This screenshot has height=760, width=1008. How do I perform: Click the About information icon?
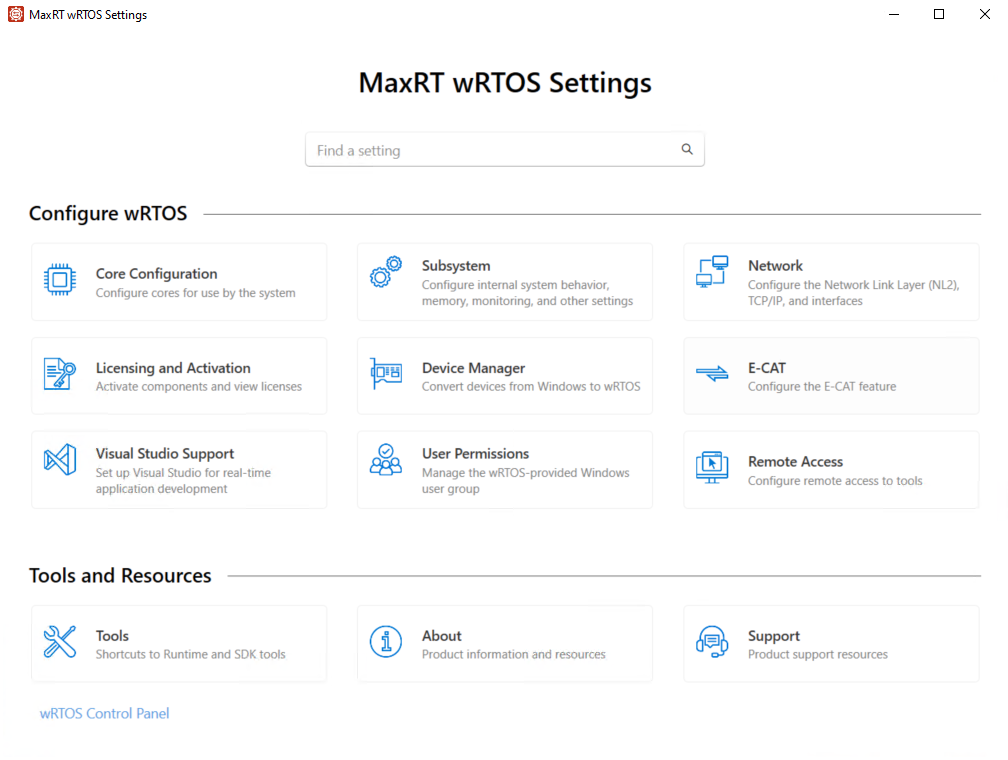pyautogui.click(x=386, y=641)
